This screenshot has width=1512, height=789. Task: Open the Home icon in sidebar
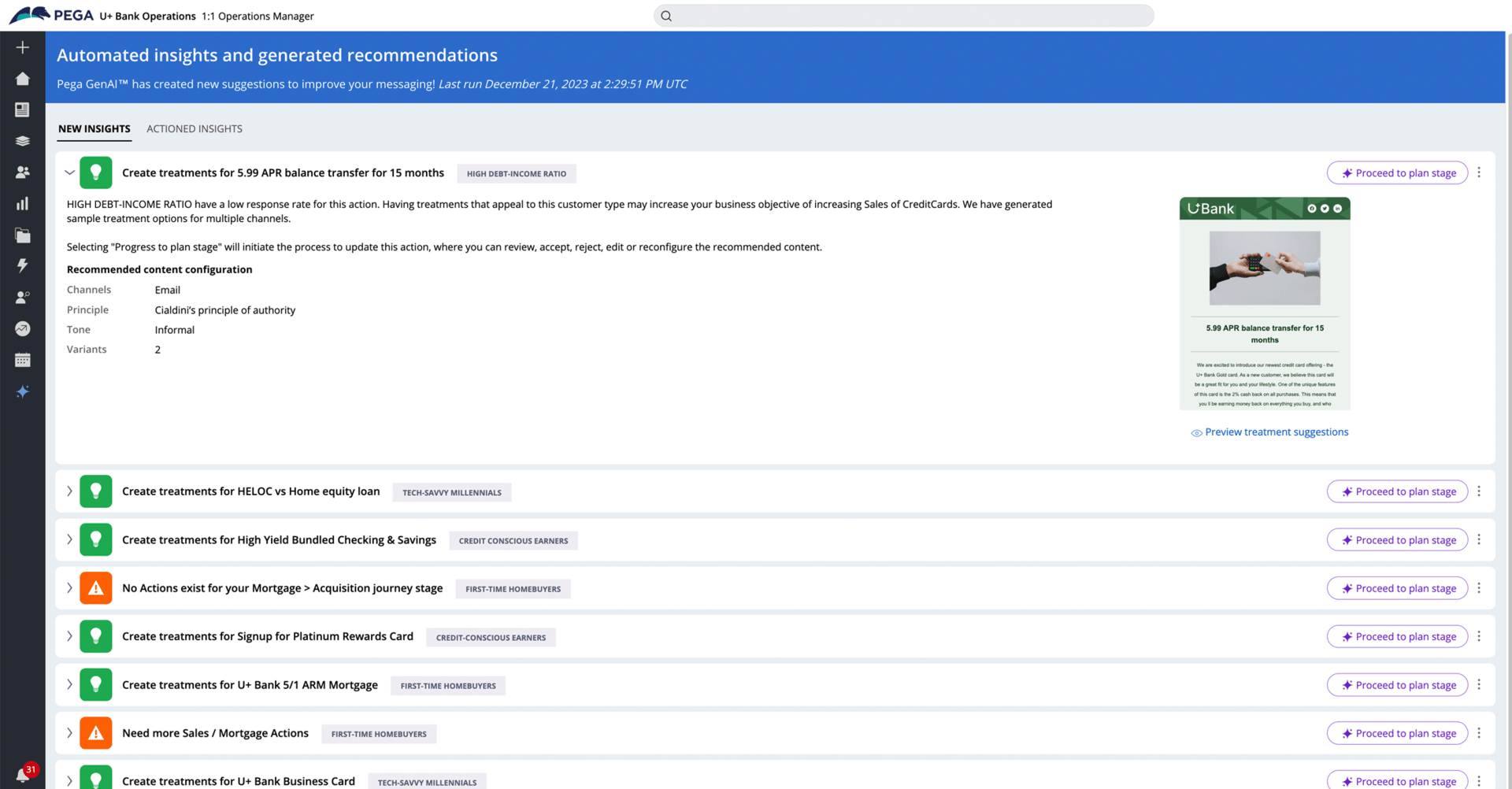point(23,79)
